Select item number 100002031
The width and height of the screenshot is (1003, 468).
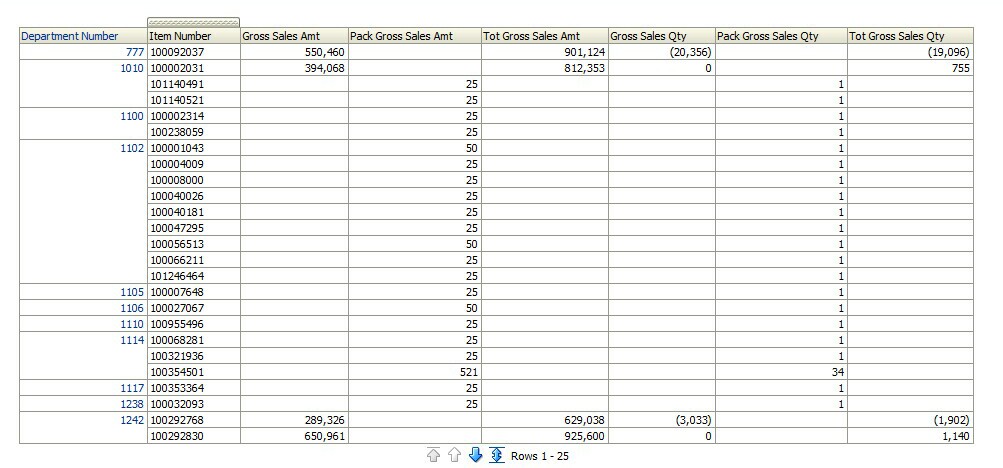[x=177, y=68]
